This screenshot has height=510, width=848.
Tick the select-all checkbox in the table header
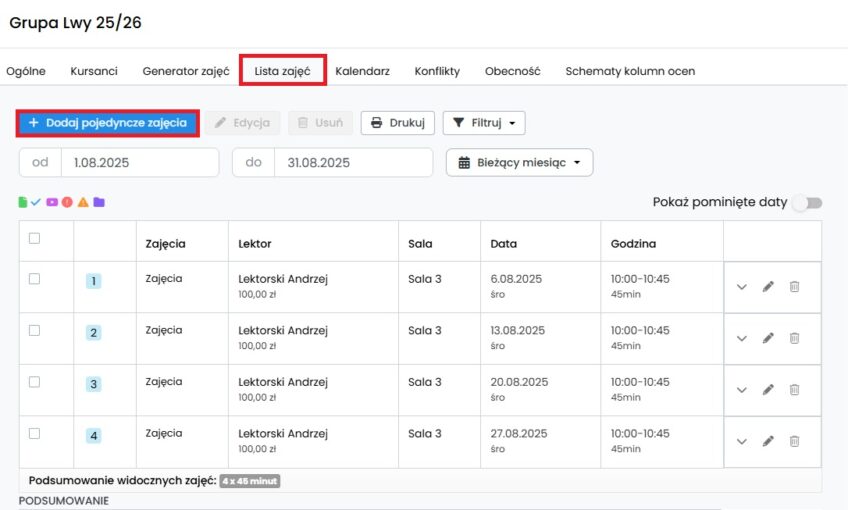(x=35, y=239)
